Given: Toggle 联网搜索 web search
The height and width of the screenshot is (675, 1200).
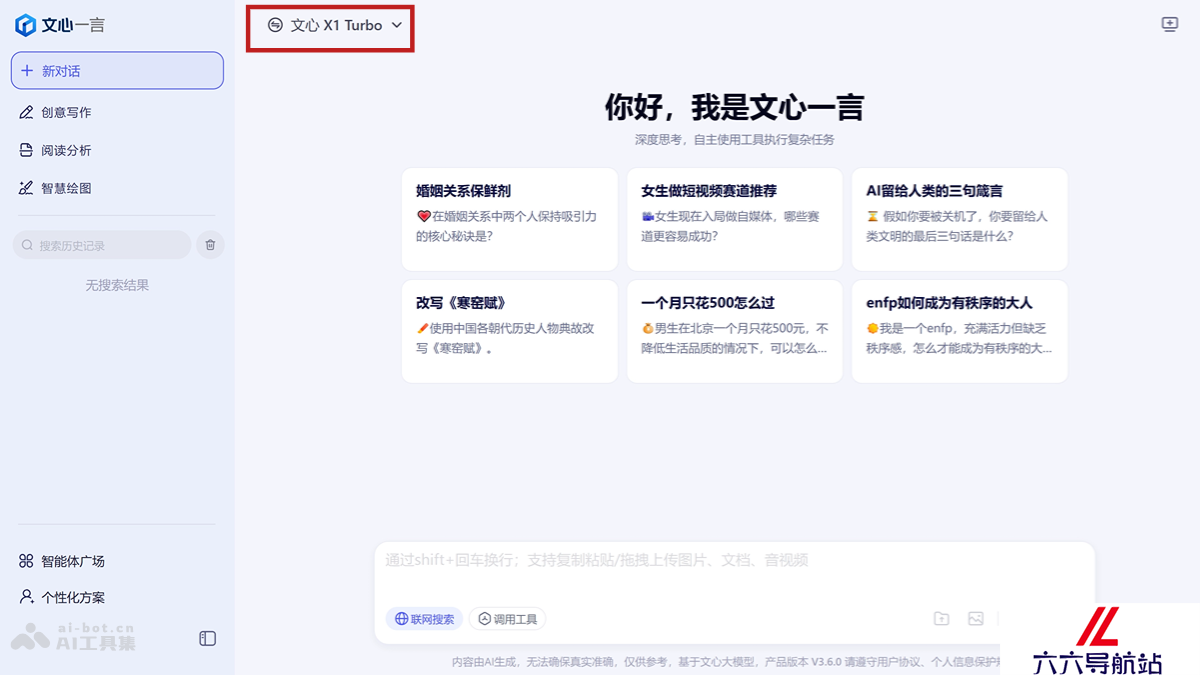Looking at the screenshot, I should pos(425,619).
